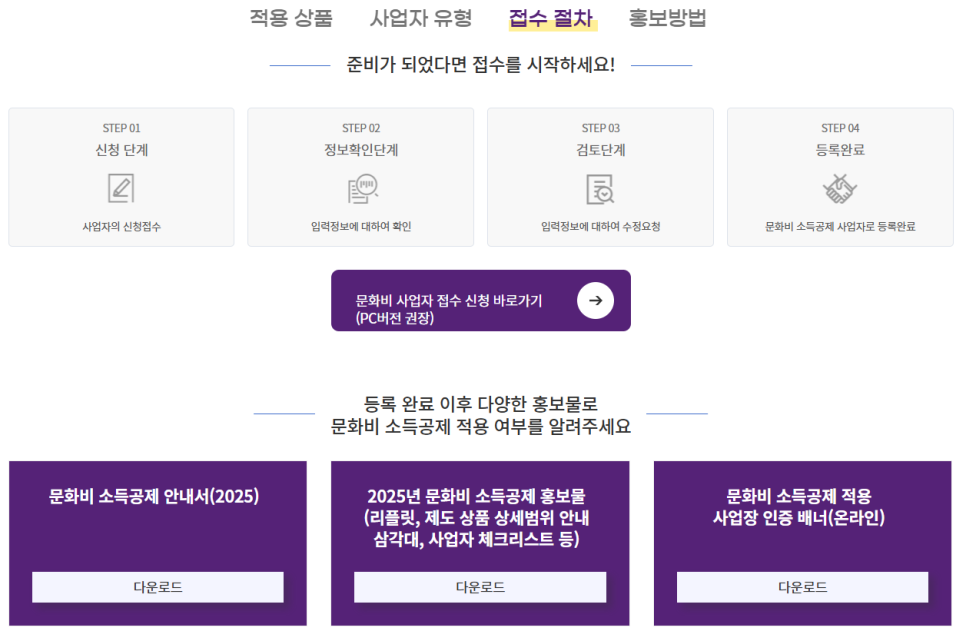Click the pencil-edit icon in STEP 01
Image resolution: width=966 pixels, height=641 pixels.
coord(121,188)
